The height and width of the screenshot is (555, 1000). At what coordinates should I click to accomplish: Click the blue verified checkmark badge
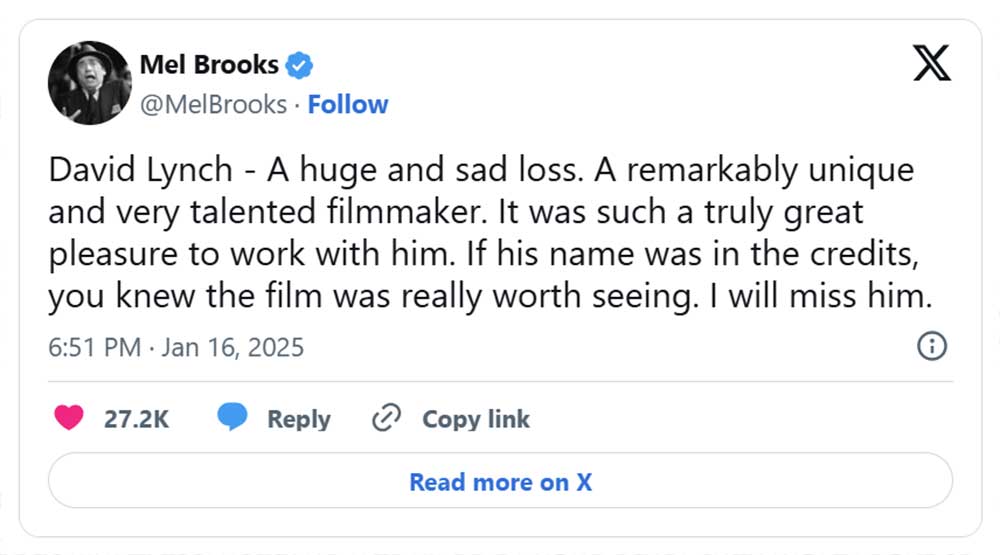(x=300, y=66)
